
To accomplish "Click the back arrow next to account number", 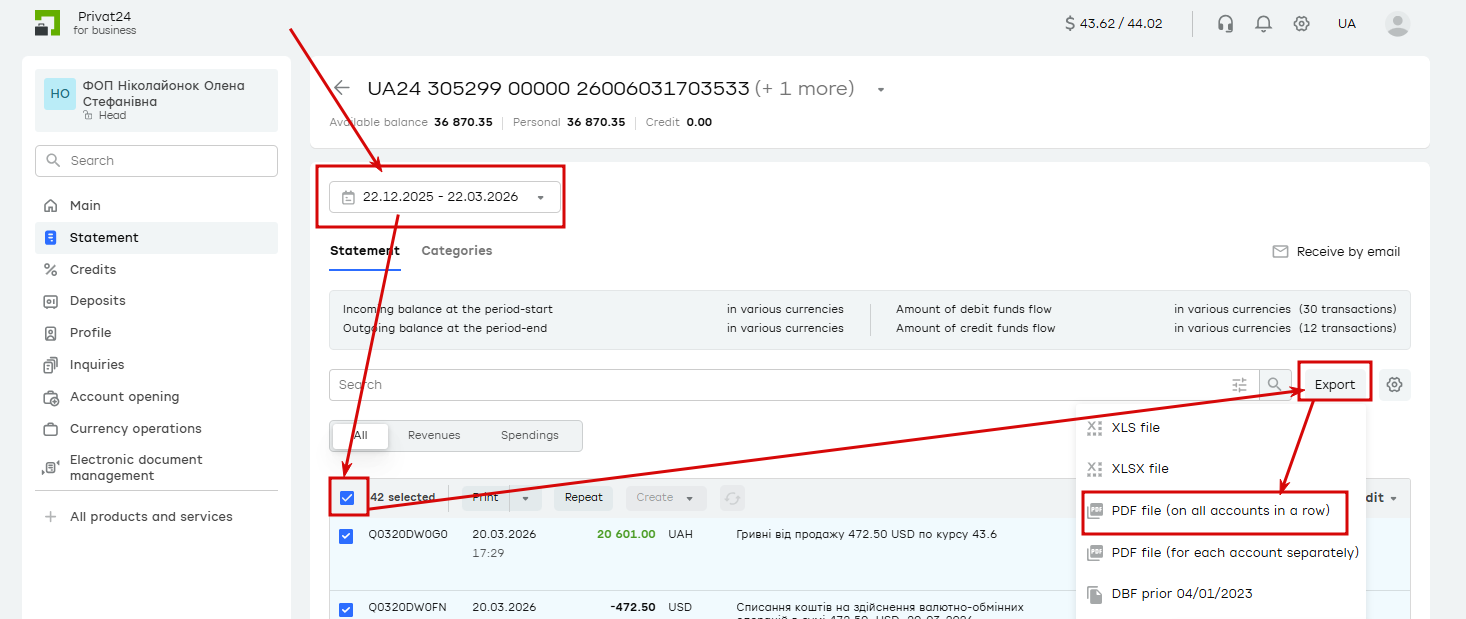I will (x=342, y=88).
